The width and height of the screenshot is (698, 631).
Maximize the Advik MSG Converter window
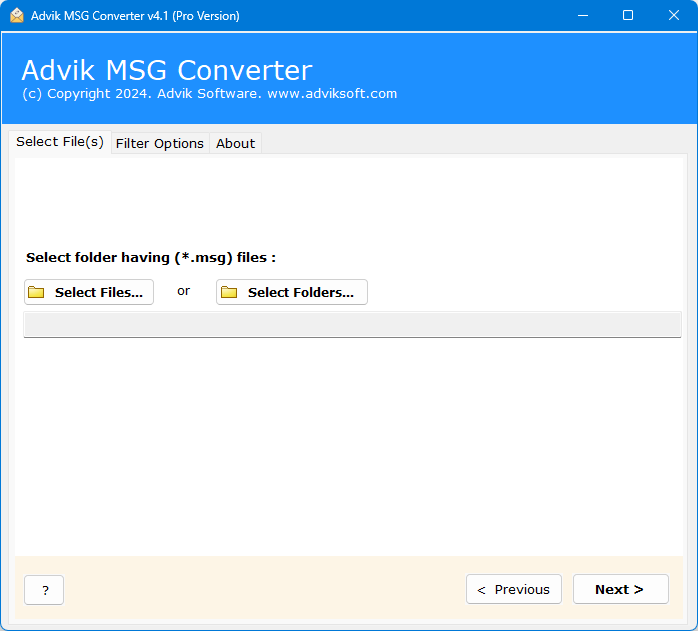click(628, 15)
